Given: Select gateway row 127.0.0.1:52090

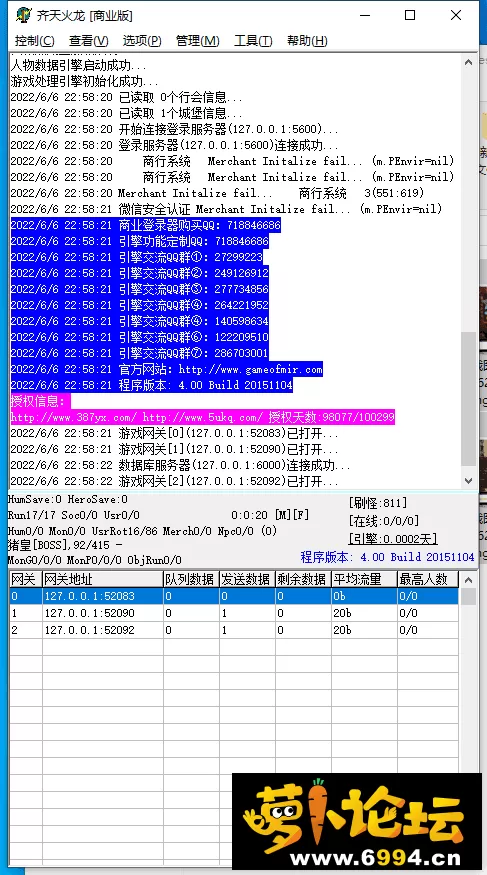Looking at the screenshot, I should tap(234, 613).
